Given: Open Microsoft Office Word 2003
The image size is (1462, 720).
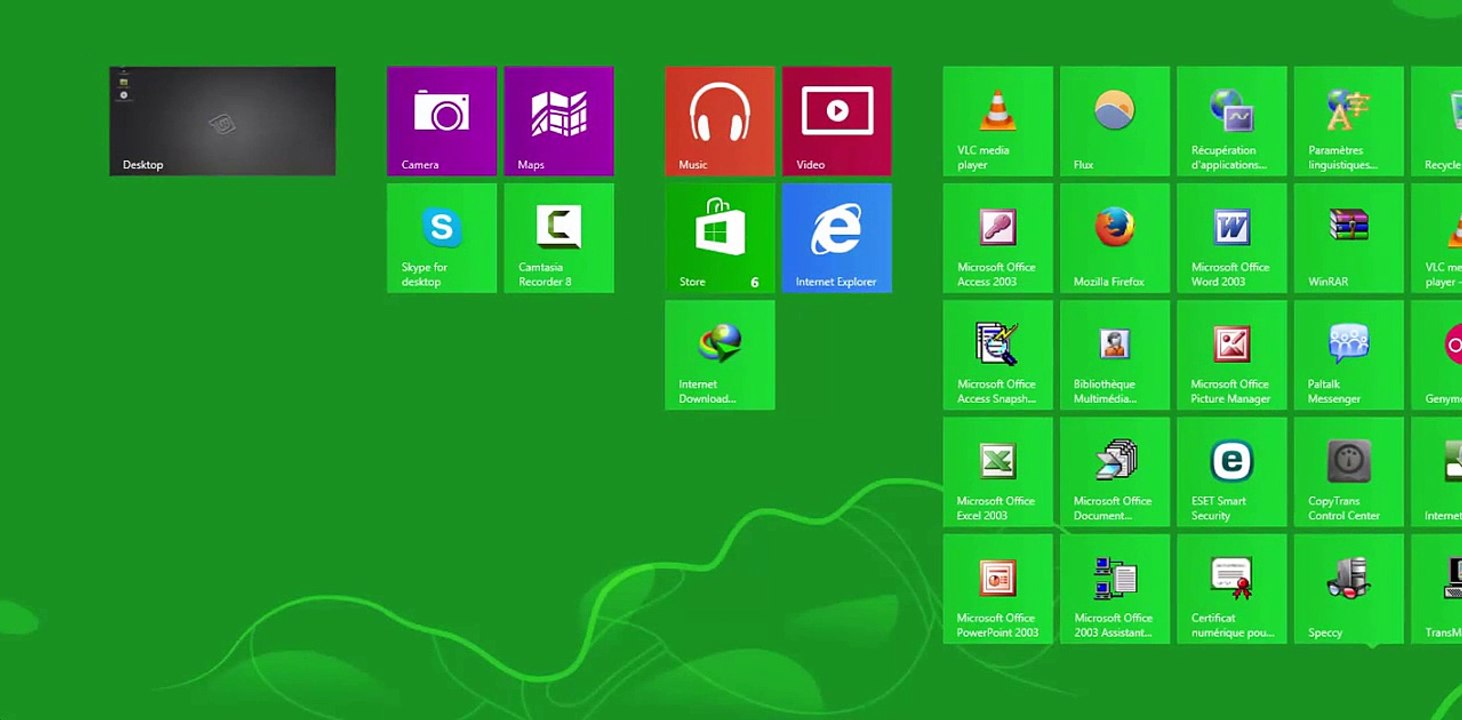Looking at the screenshot, I should 1232,238.
